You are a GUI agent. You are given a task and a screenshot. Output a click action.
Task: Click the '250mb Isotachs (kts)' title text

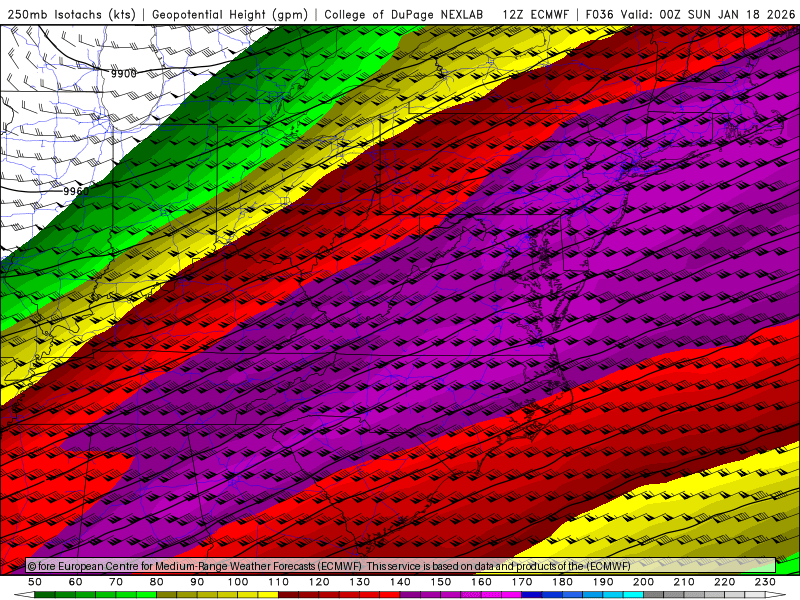[x=72, y=14]
